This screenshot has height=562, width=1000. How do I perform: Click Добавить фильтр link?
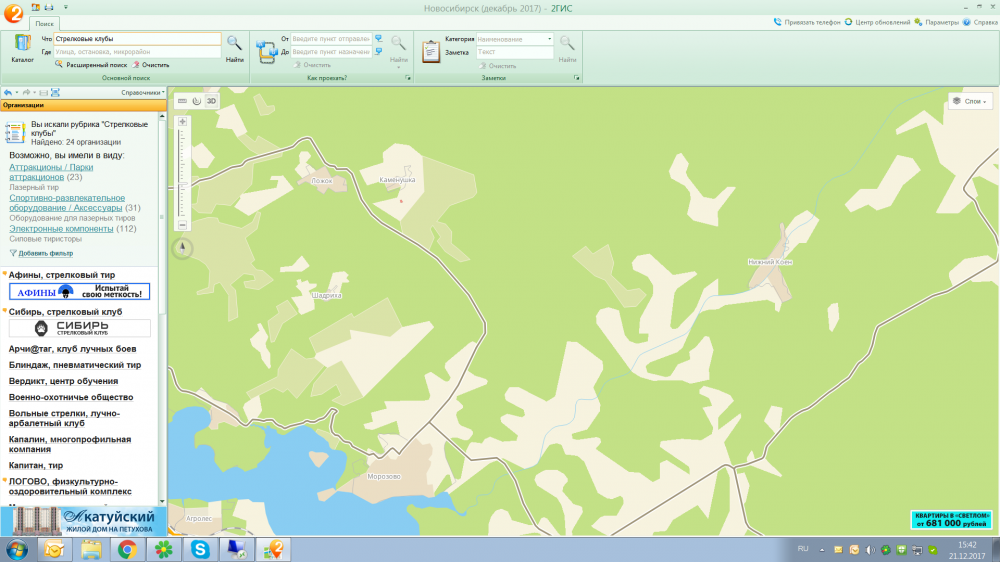pos(46,253)
